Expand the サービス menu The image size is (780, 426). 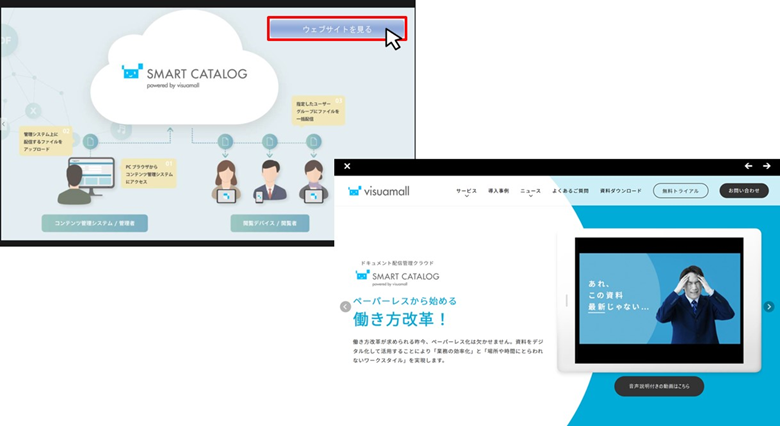coord(467,192)
